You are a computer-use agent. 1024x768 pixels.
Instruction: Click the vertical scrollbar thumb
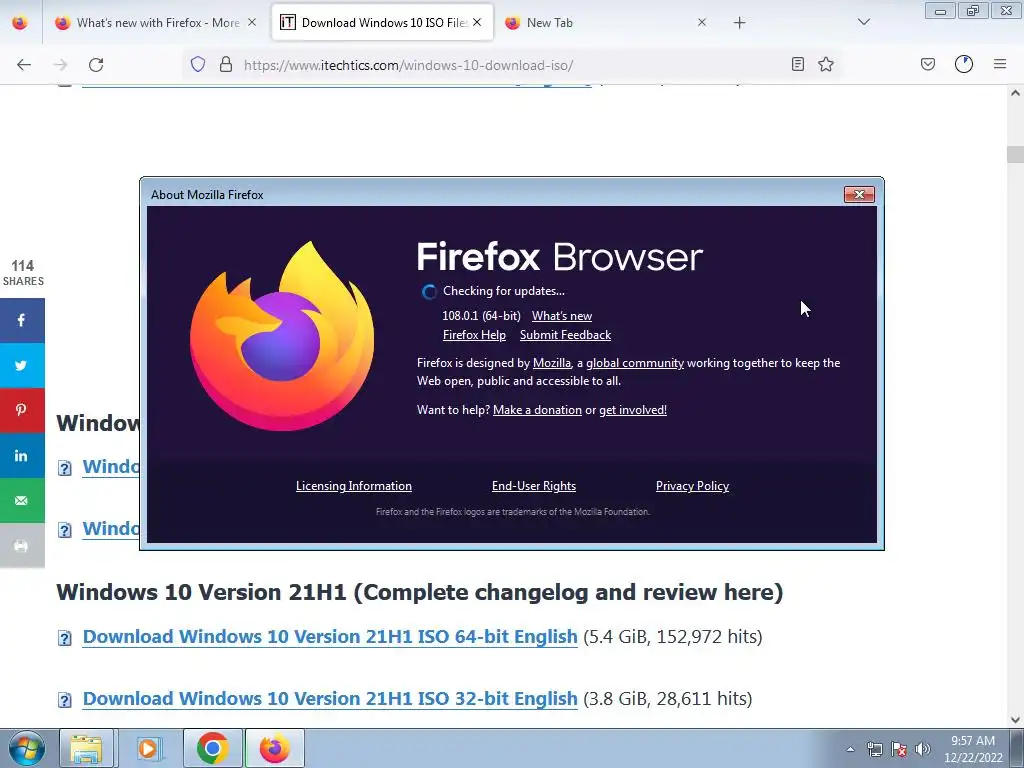coord(1015,154)
